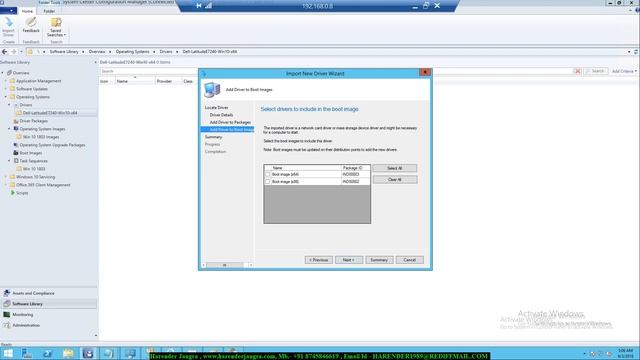Open the Assets and Compliance workspace icon
The width and height of the screenshot is (640, 360).
[7, 293]
